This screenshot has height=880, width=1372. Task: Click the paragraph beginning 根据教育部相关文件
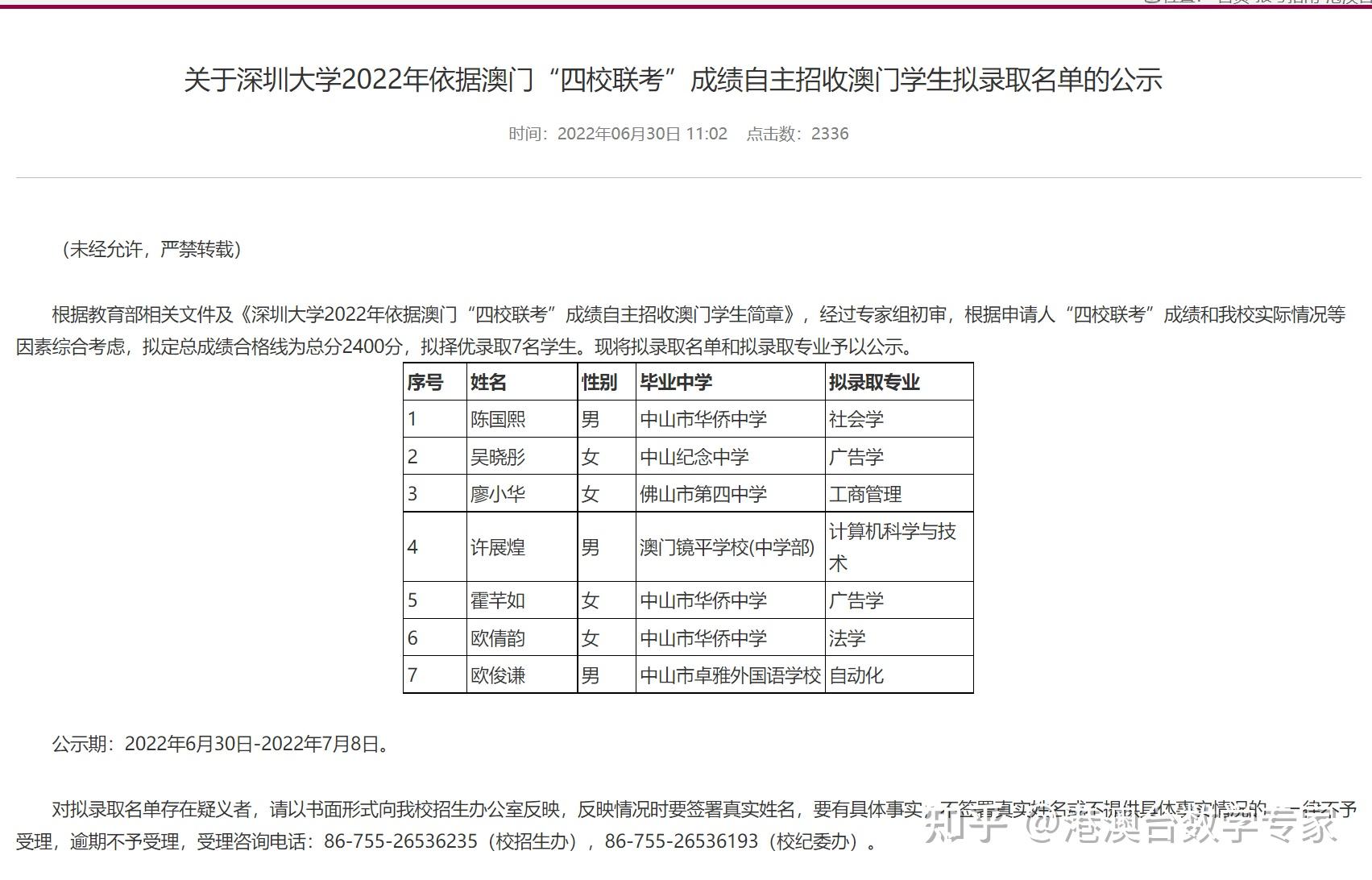point(681,330)
